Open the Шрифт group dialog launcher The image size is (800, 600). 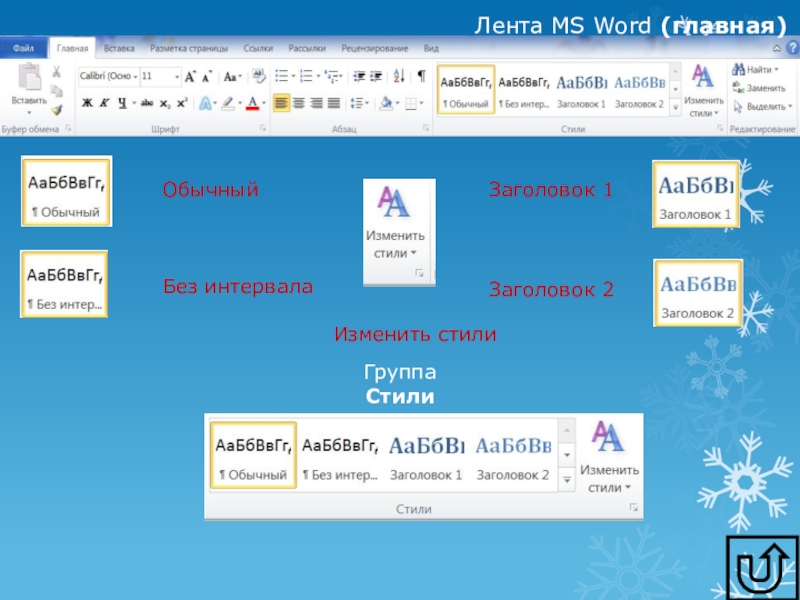(263, 128)
